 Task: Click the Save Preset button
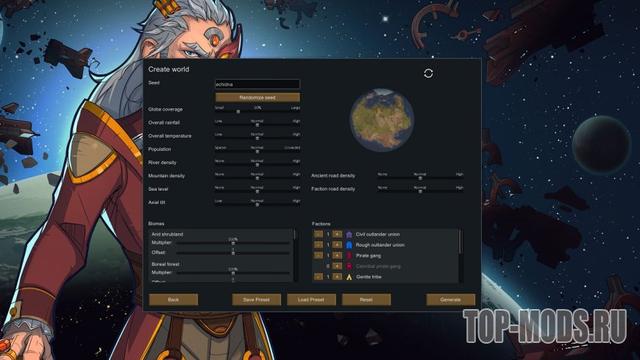click(256, 300)
